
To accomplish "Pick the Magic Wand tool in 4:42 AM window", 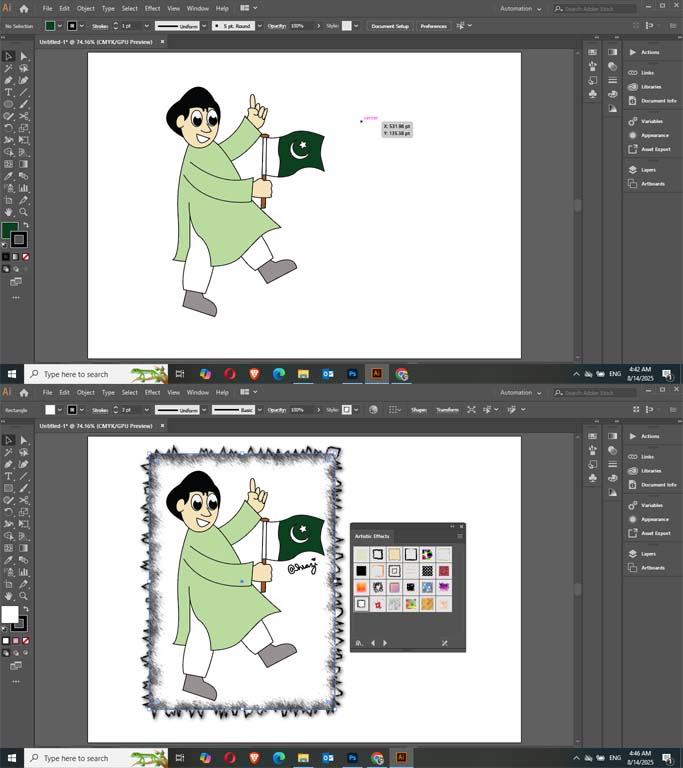I will tap(8, 69).
